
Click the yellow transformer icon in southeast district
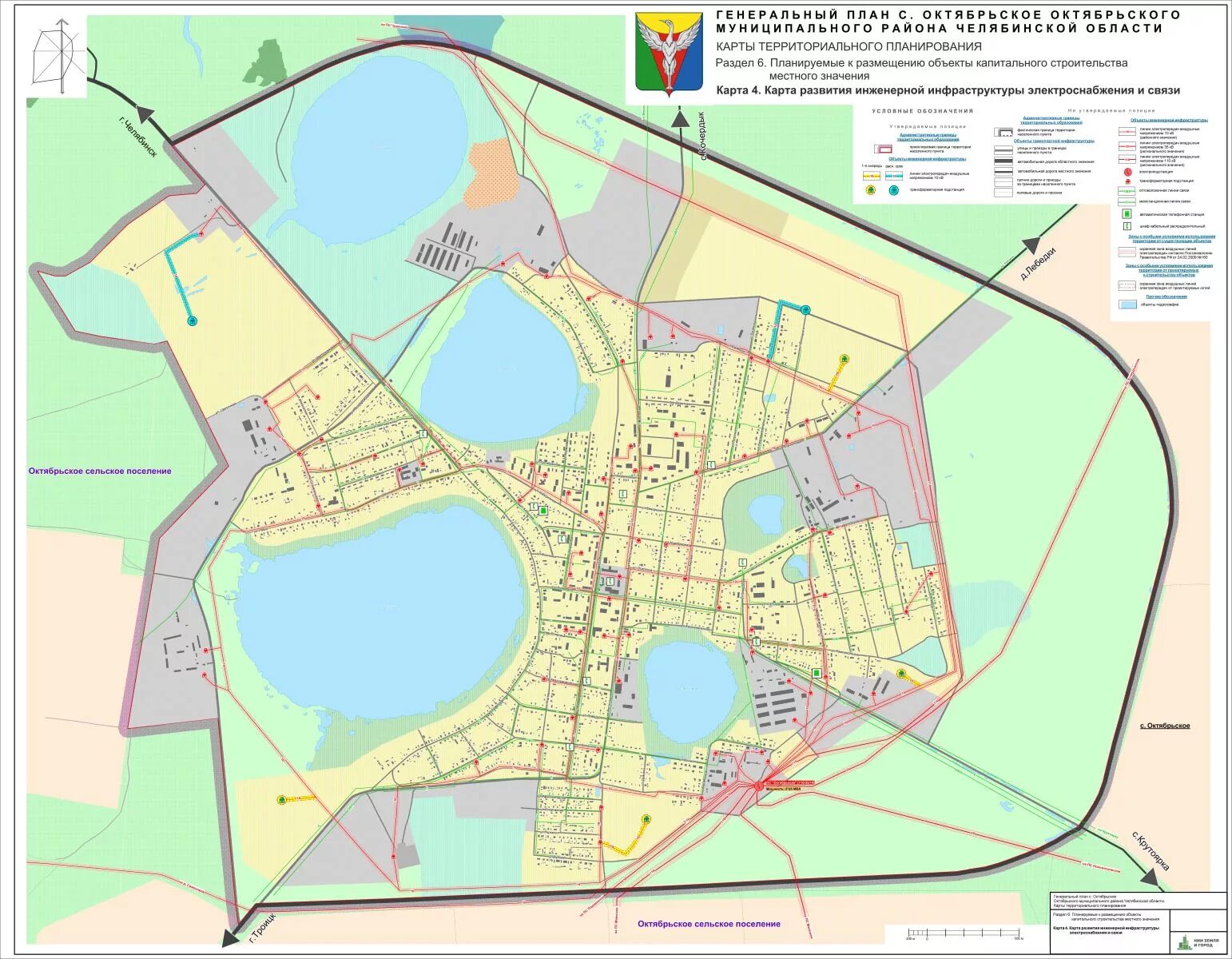coord(901,674)
